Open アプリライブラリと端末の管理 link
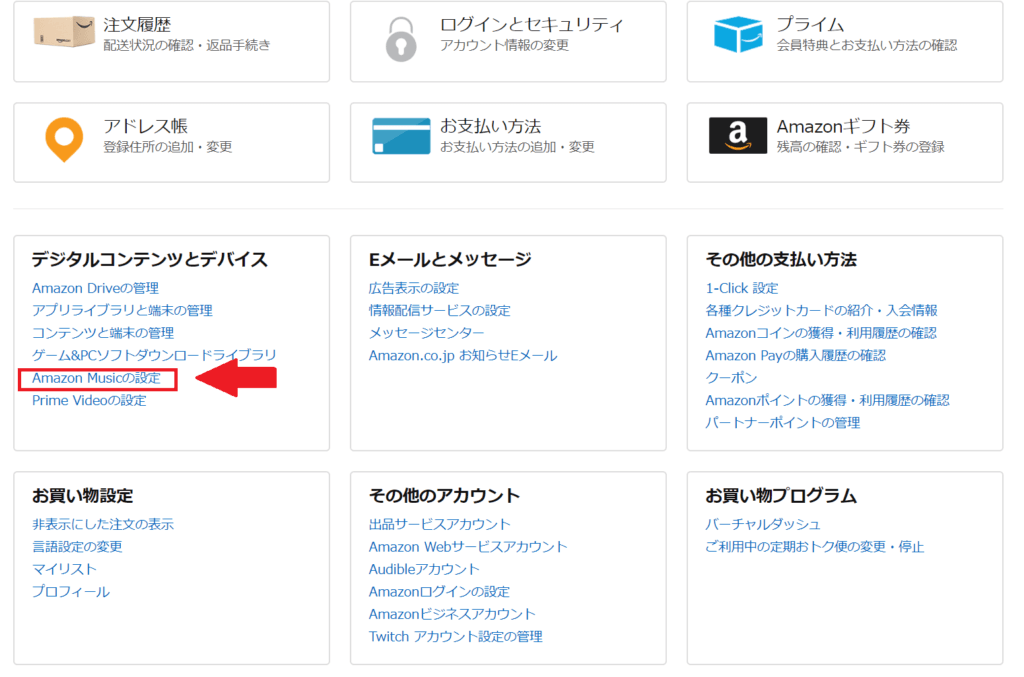Image resolution: width=1024 pixels, height=677 pixels. (122, 310)
